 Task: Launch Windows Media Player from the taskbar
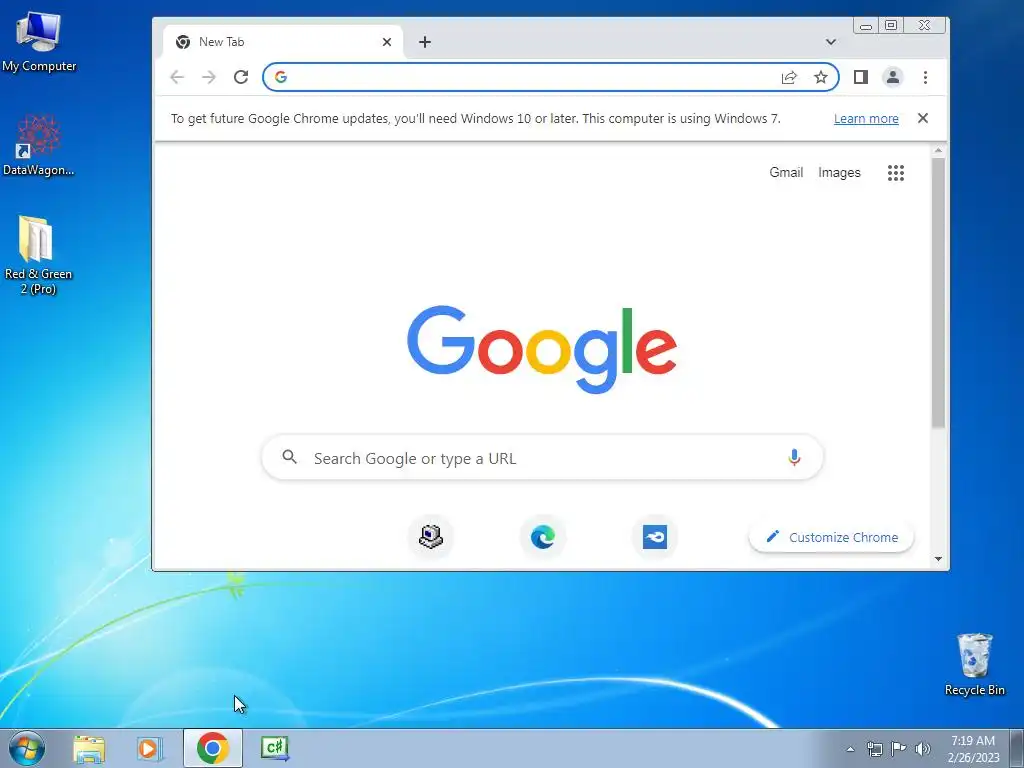coord(150,748)
